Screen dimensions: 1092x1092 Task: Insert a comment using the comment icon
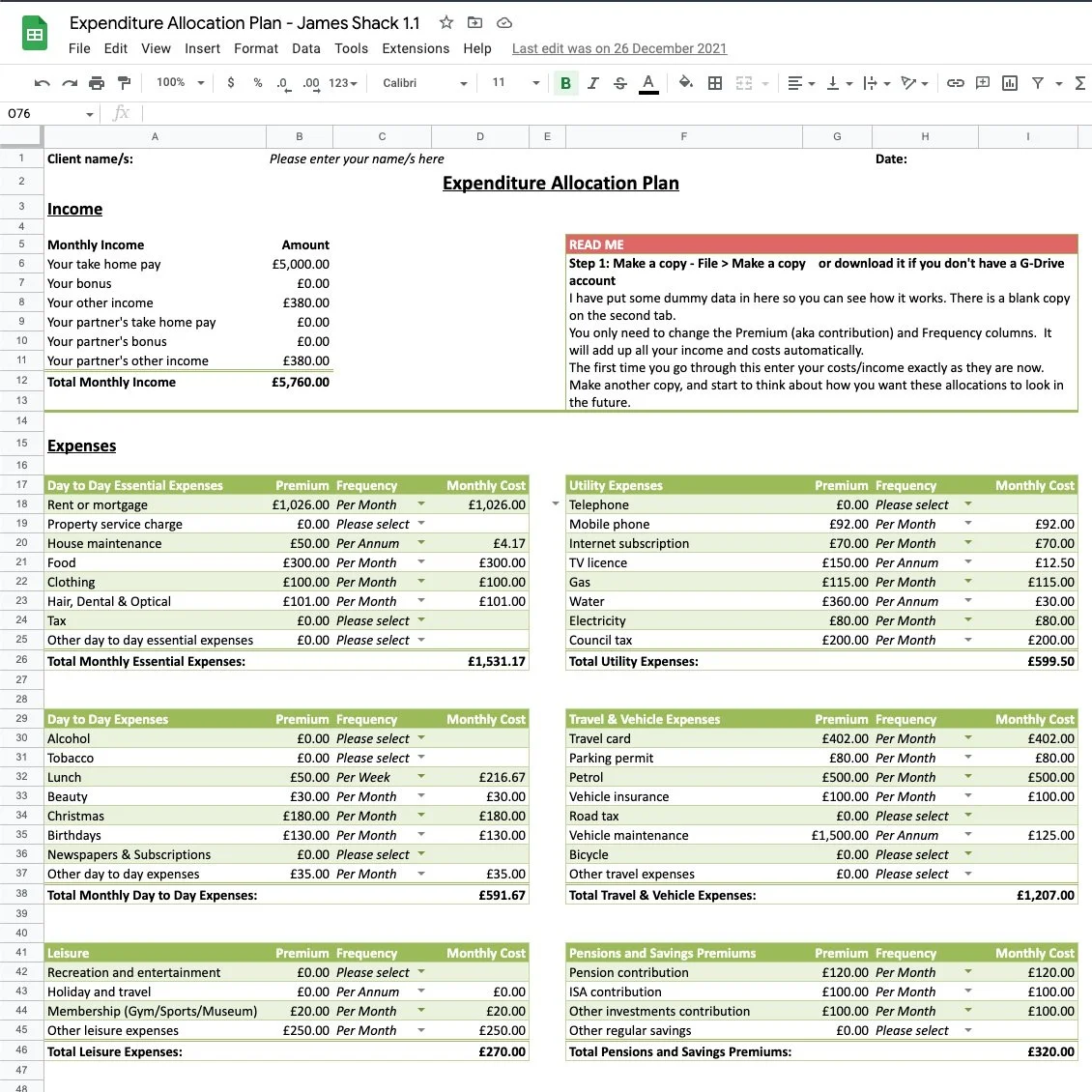(983, 83)
